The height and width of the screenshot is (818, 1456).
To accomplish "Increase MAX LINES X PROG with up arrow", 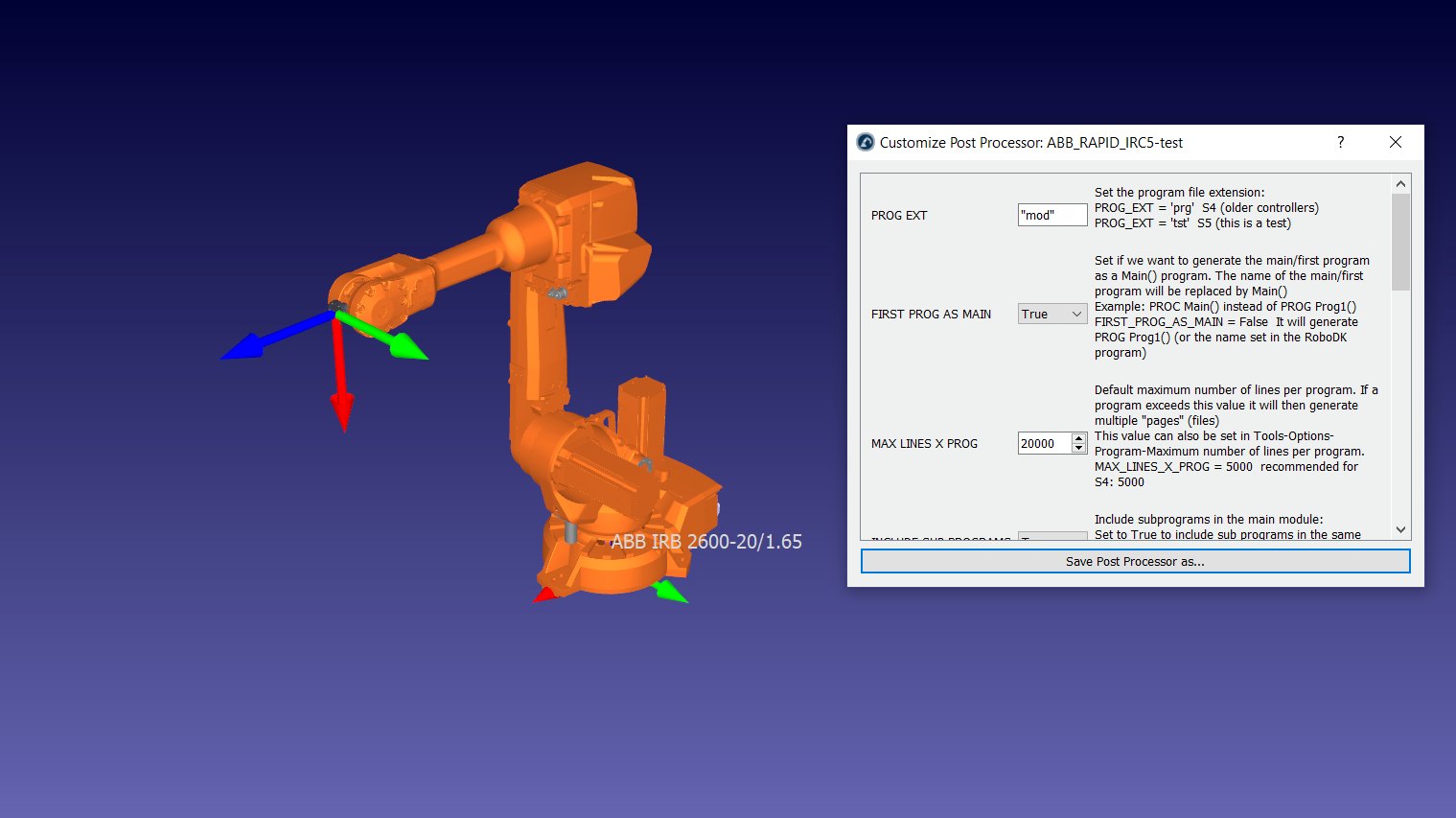I will (x=1079, y=438).
